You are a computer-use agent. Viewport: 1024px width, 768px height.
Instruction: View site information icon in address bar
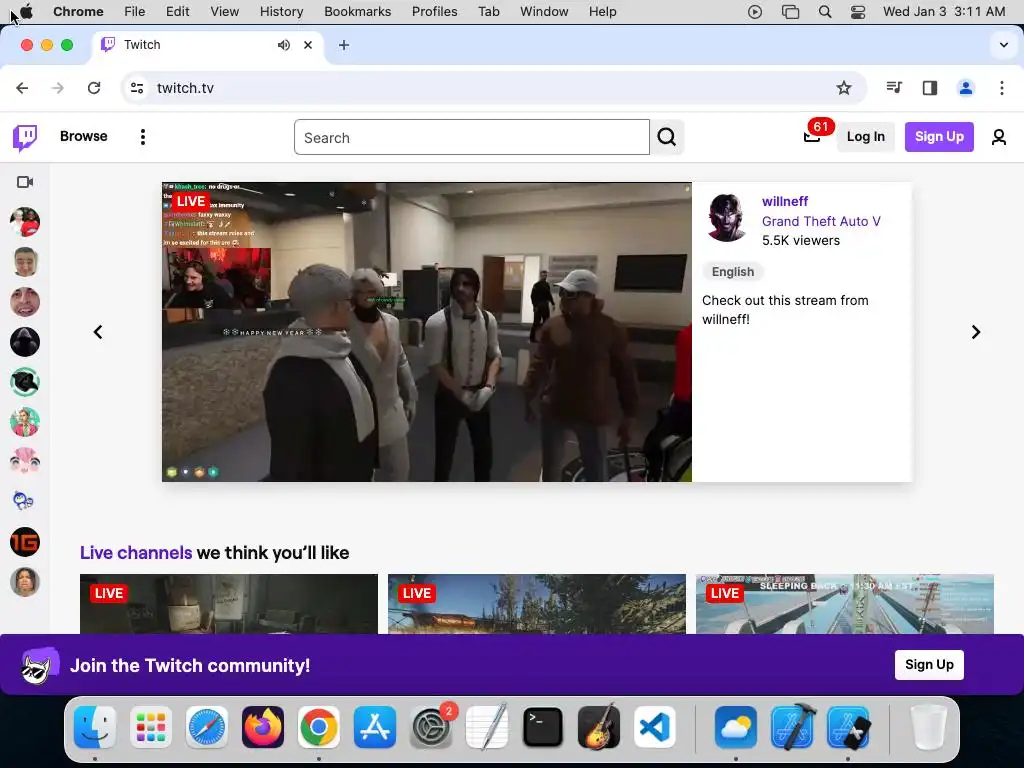pos(136,88)
